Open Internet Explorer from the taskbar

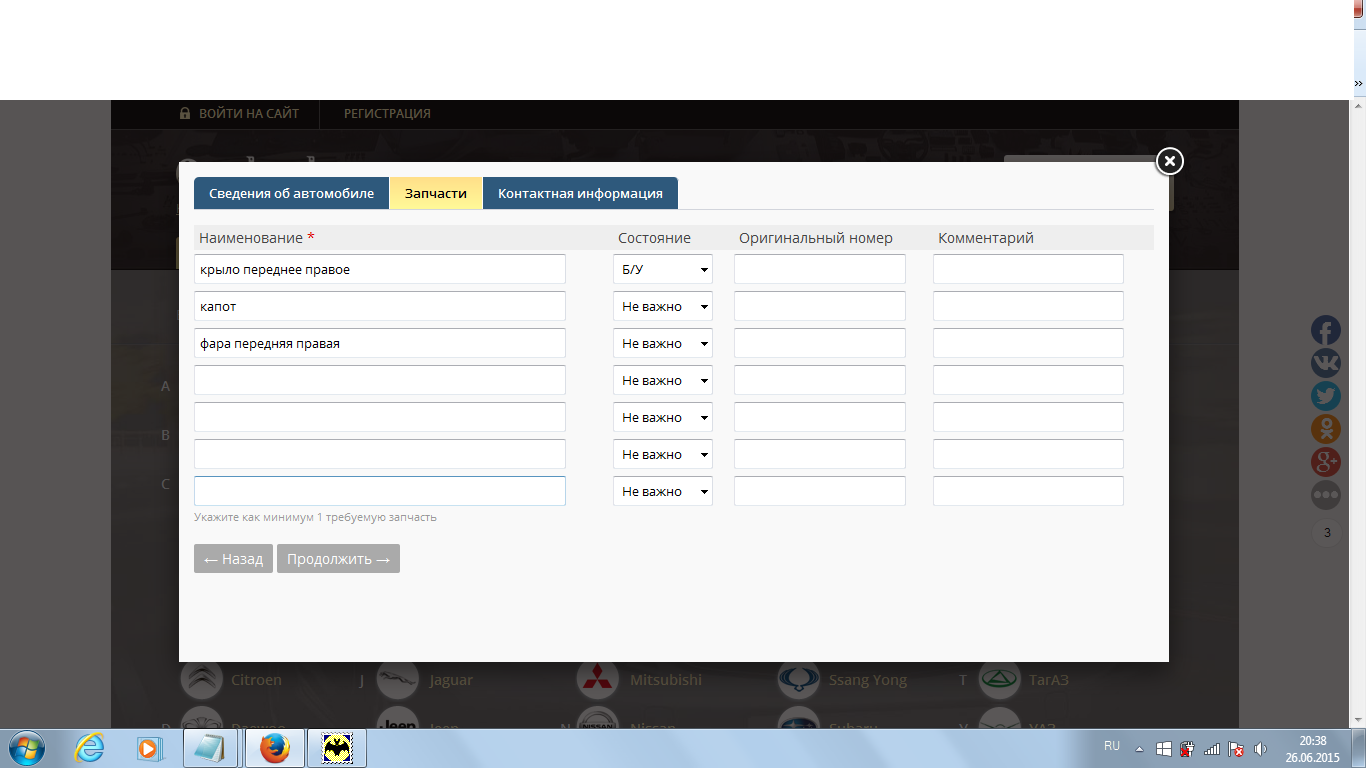pos(90,748)
